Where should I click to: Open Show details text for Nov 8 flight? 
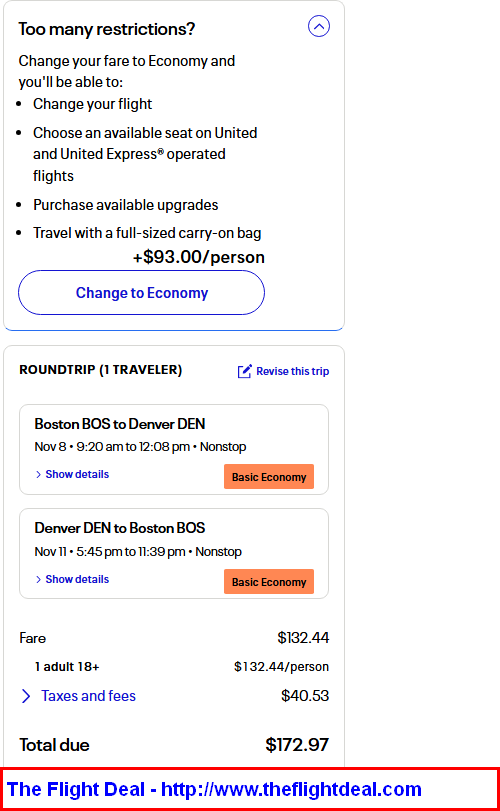(x=77, y=474)
